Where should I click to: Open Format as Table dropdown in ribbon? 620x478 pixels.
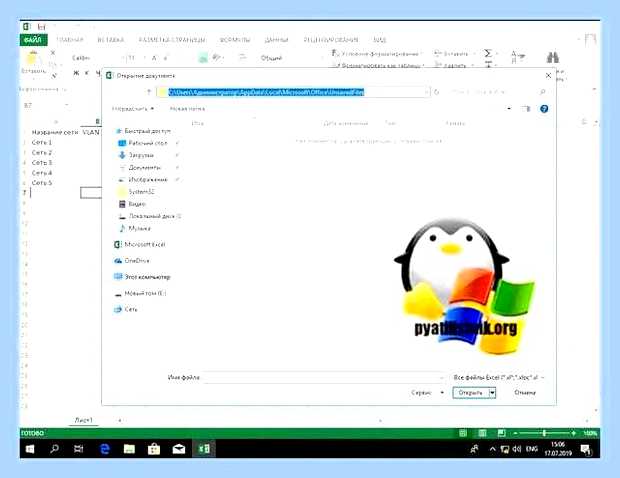(378, 65)
